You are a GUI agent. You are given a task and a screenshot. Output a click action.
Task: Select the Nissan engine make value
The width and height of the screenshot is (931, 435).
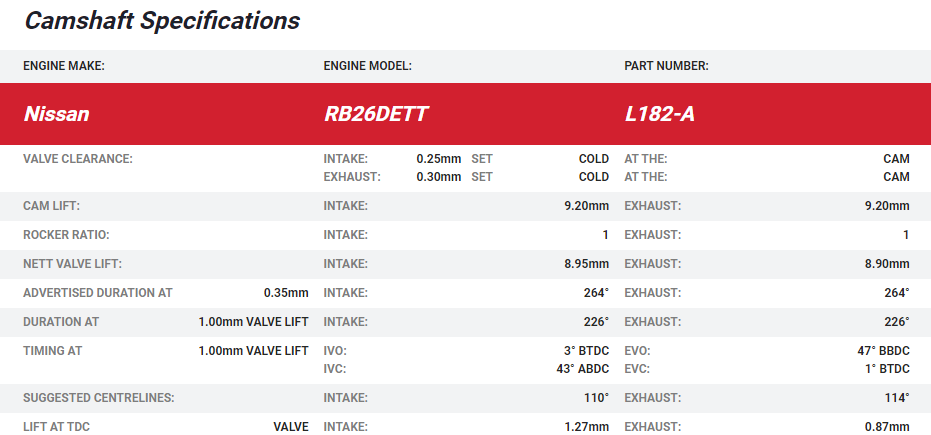pos(57,114)
